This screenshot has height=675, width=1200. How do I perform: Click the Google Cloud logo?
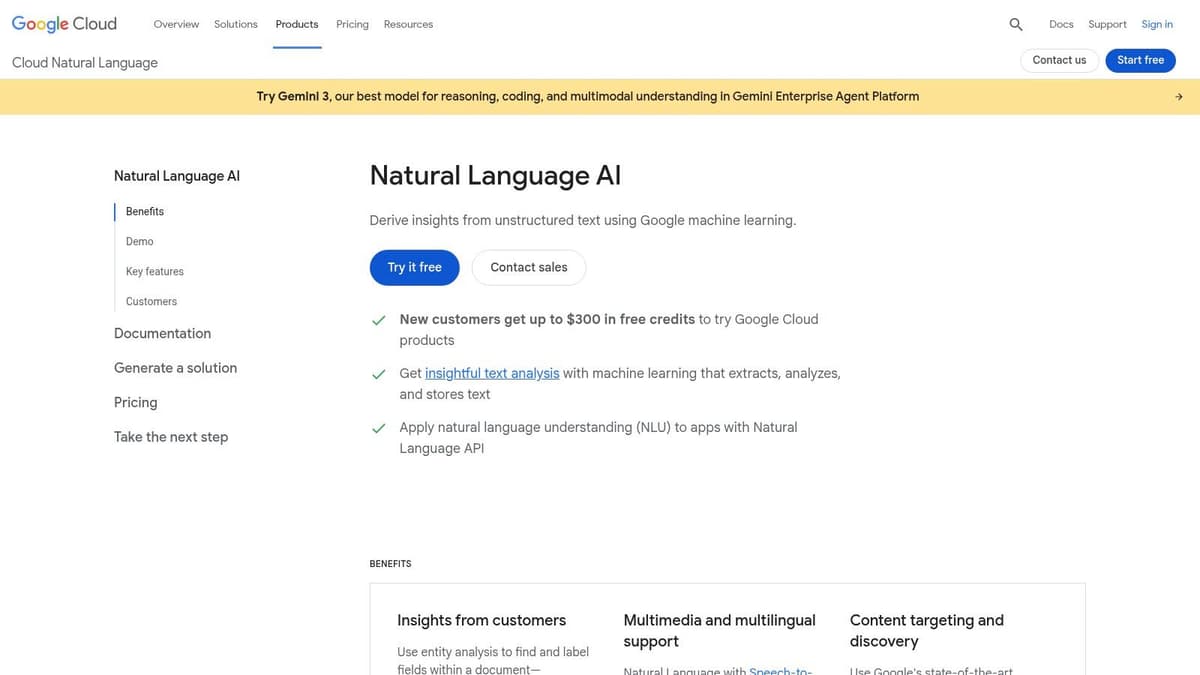[64, 24]
